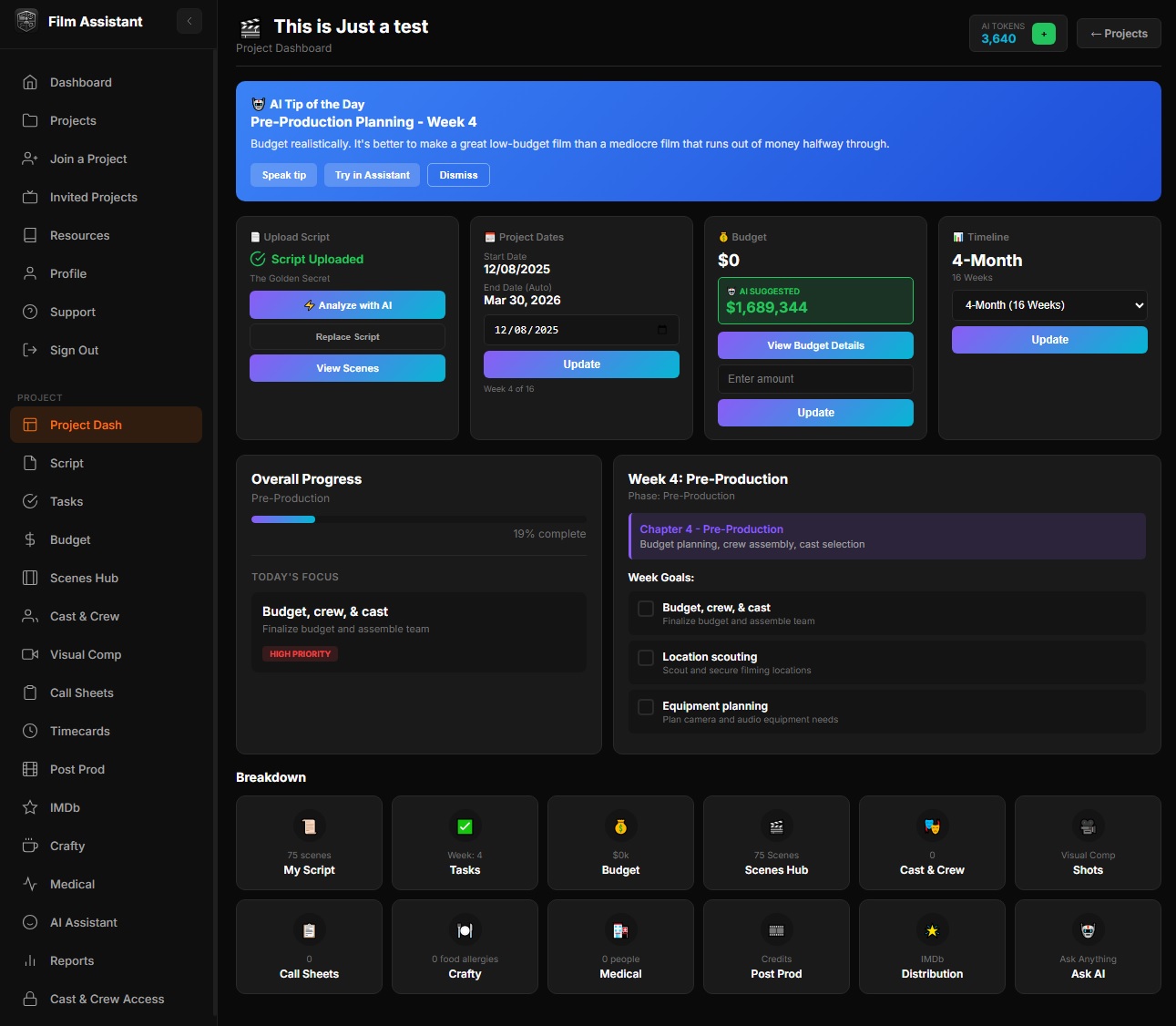Click the green plus AI tokens icon
This screenshot has width=1176, height=1026.
tap(1044, 34)
